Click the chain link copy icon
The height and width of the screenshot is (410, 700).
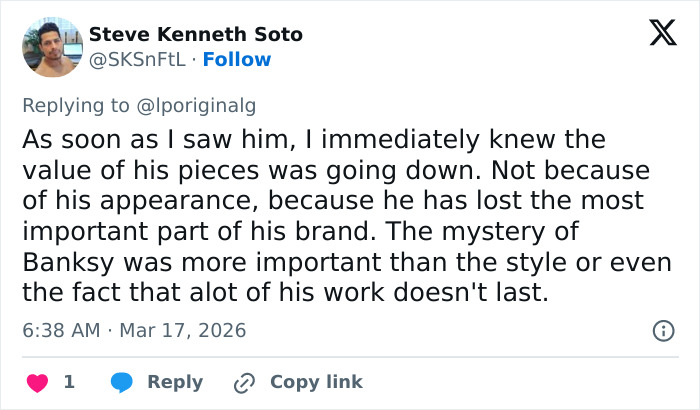[x=245, y=382]
